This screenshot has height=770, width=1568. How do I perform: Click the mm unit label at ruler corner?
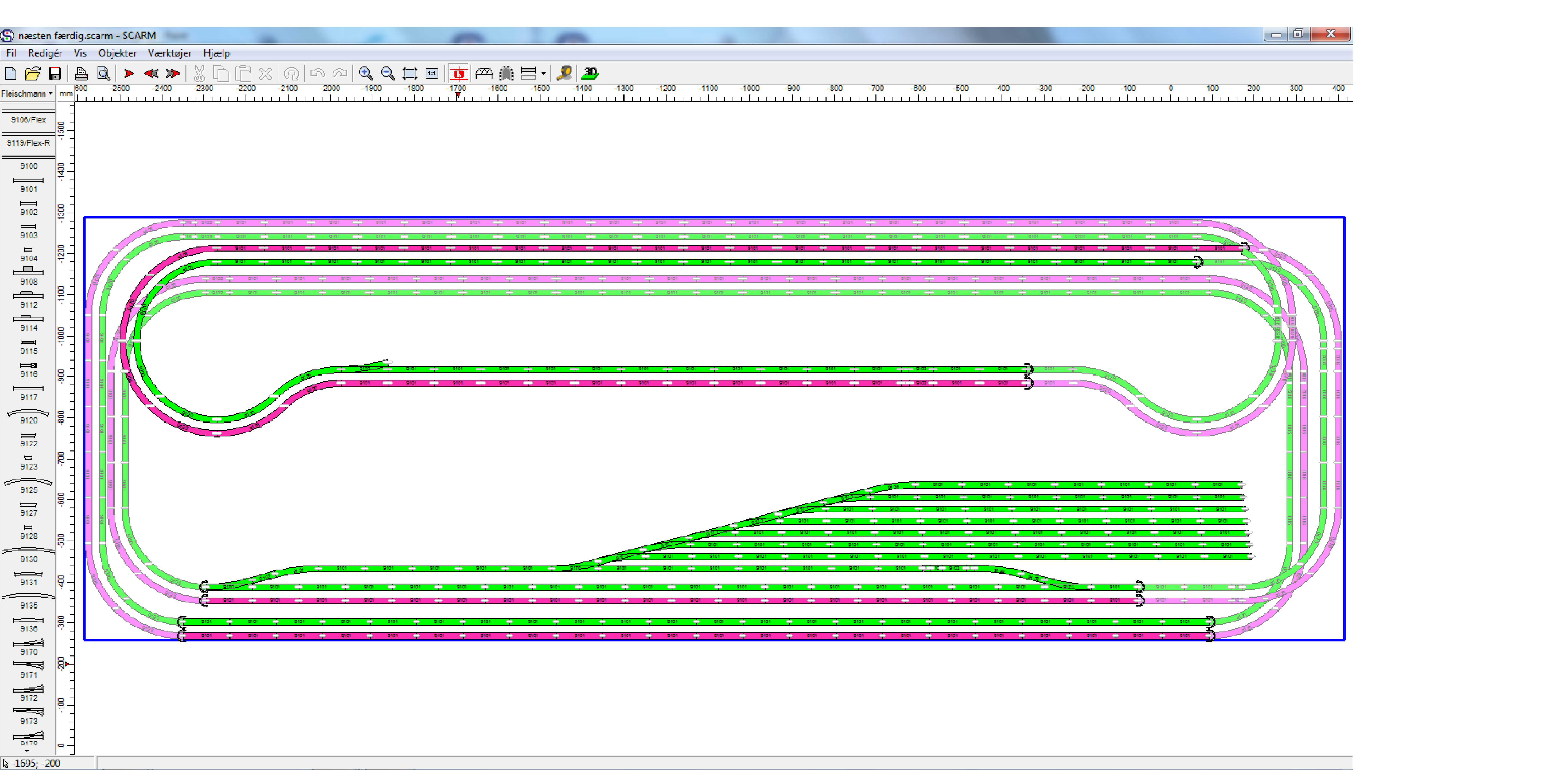click(66, 94)
